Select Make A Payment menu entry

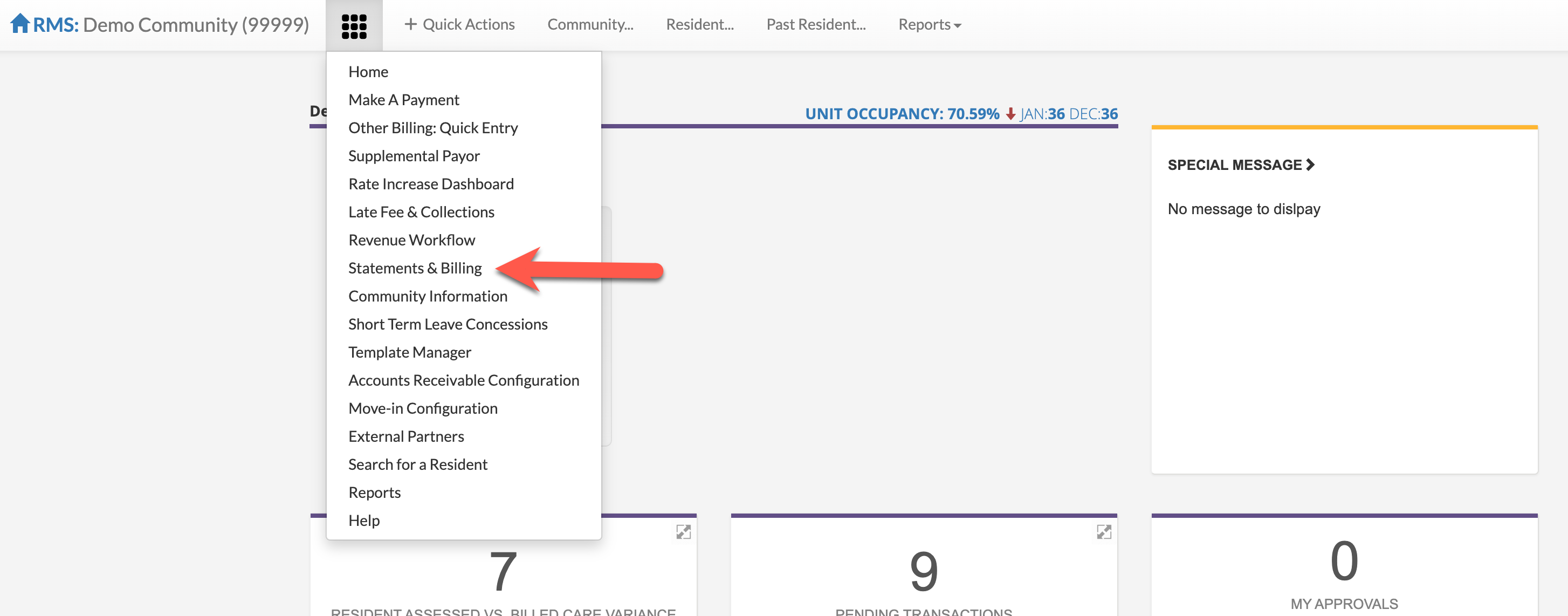pyautogui.click(x=403, y=100)
